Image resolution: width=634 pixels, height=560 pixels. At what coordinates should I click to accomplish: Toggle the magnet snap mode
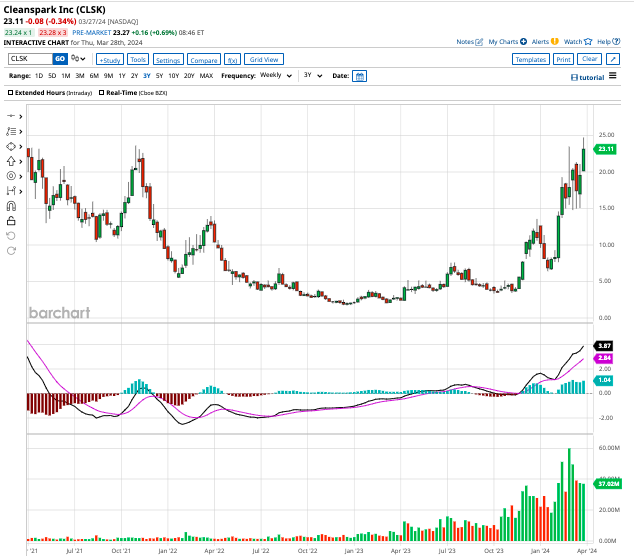(x=11, y=206)
